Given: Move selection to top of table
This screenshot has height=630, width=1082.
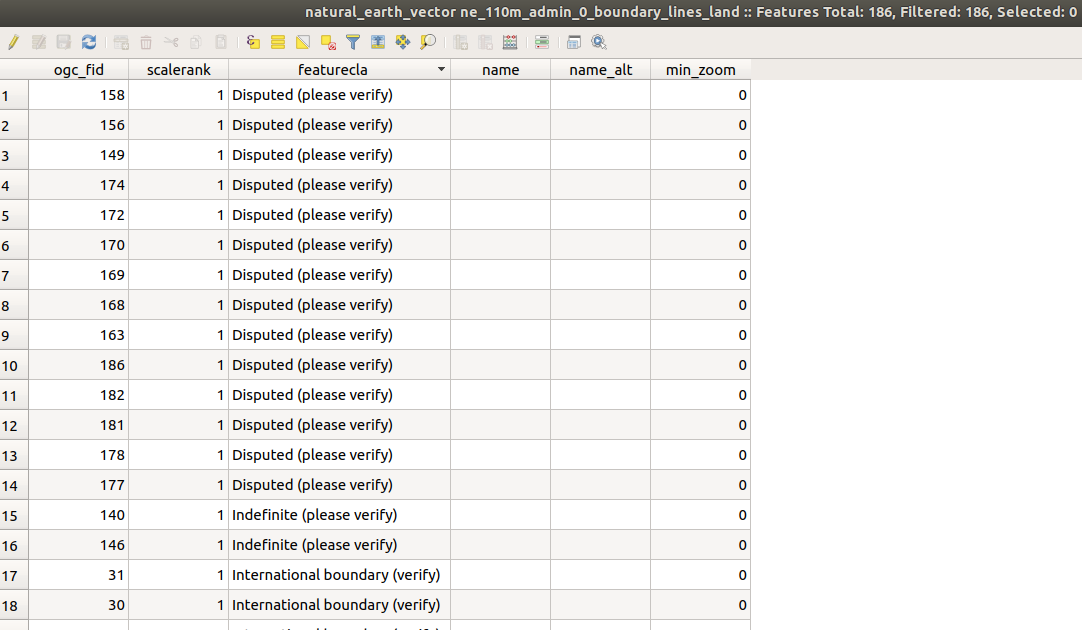Looking at the screenshot, I should (x=378, y=42).
